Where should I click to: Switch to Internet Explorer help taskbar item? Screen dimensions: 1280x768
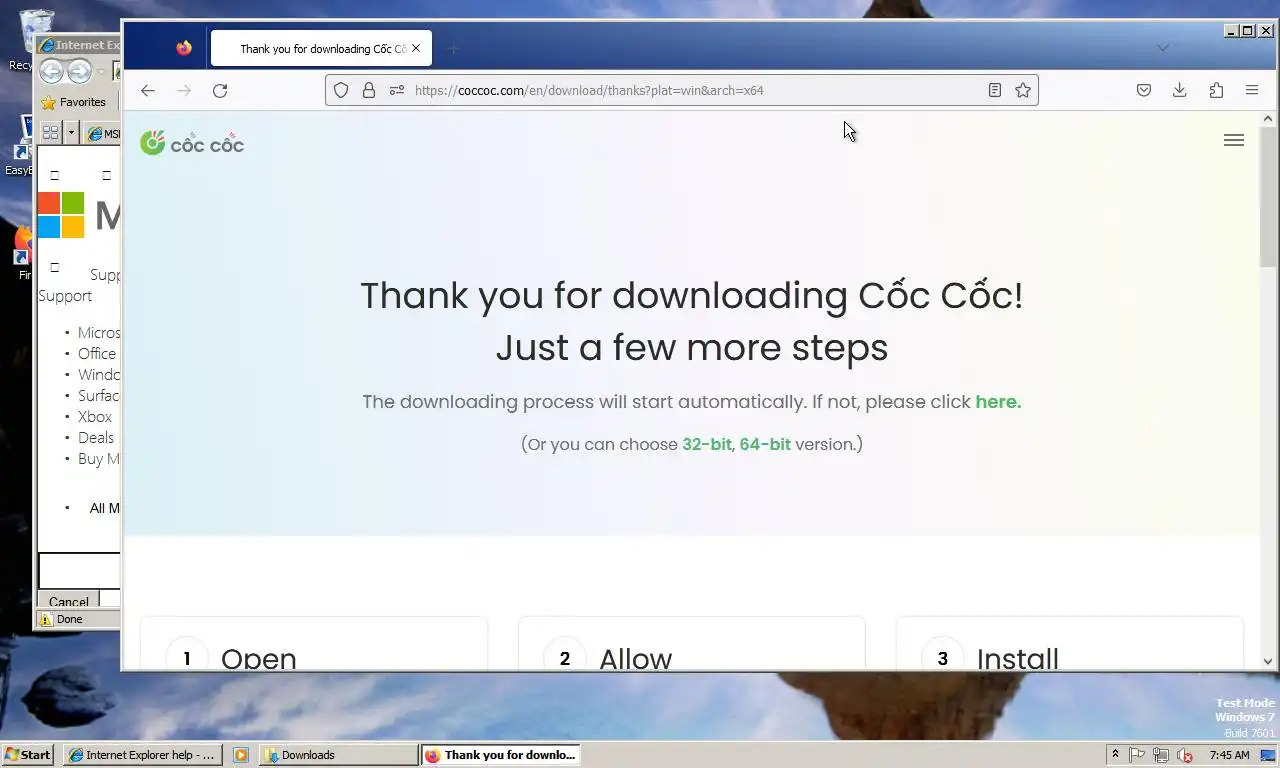pyautogui.click(x=141, y=755)
